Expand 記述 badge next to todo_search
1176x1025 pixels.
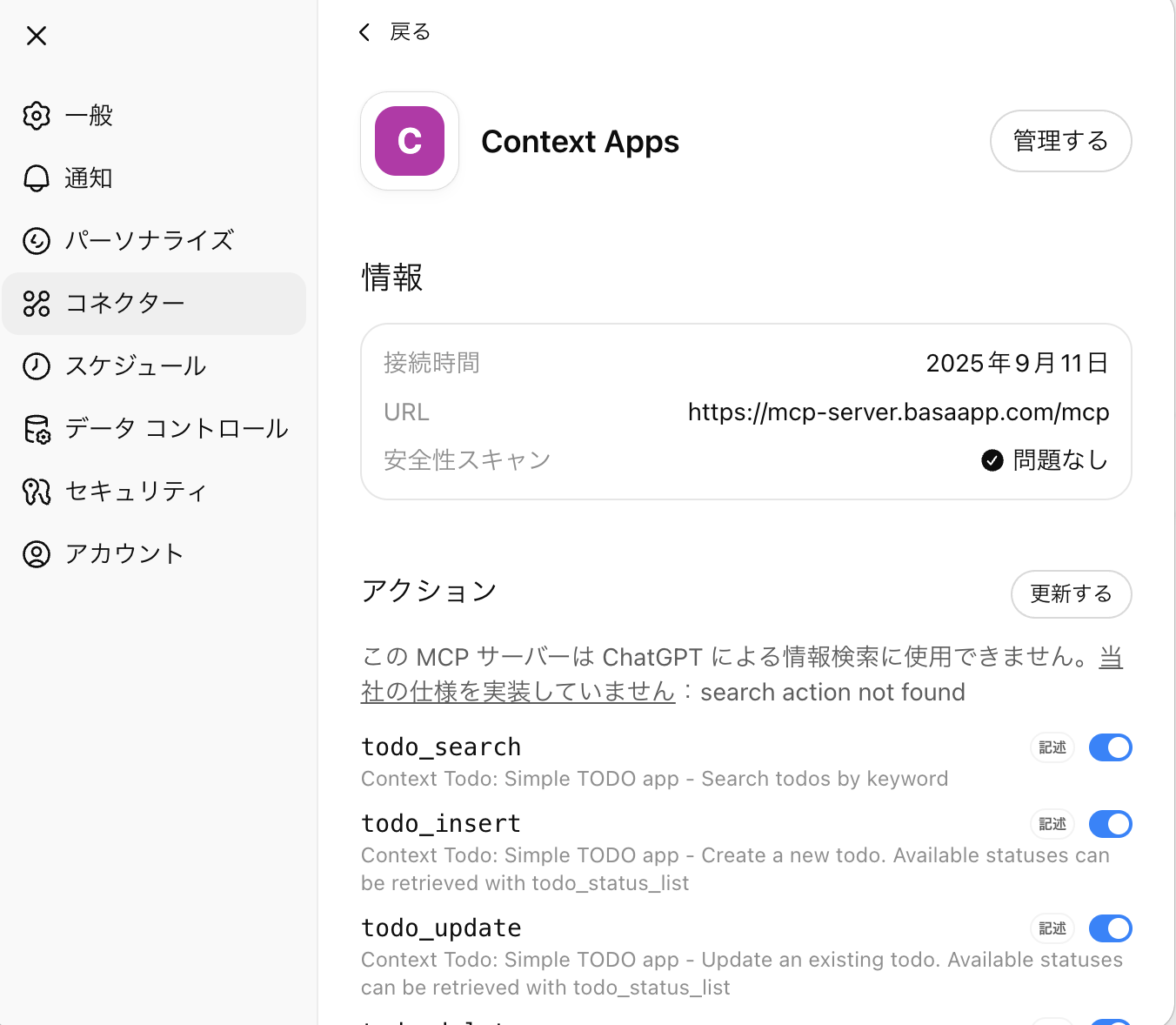pos(1052,747)
